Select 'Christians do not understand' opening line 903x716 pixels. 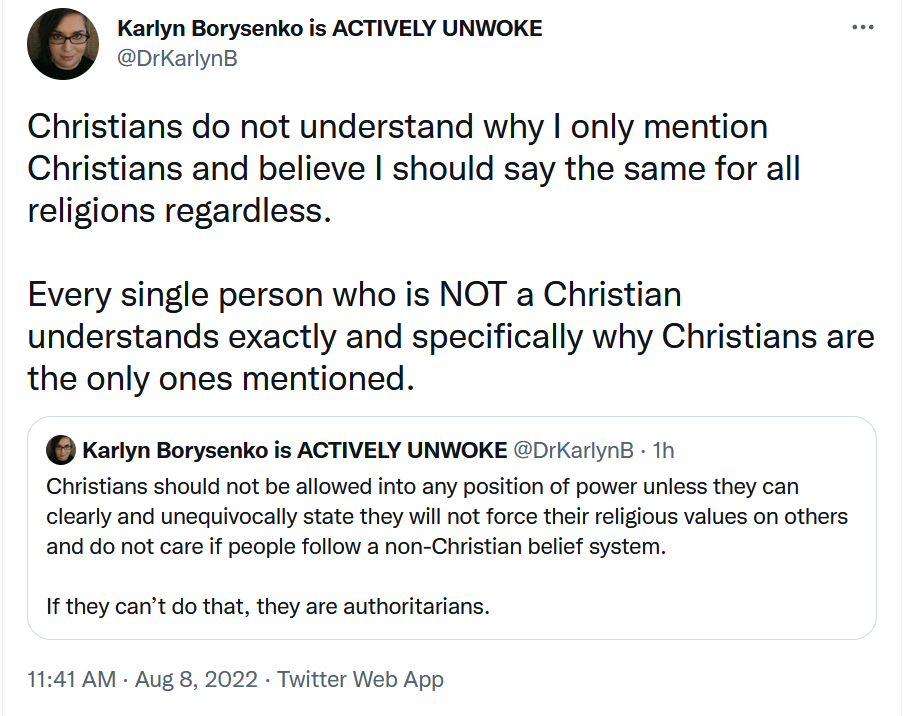397,127
